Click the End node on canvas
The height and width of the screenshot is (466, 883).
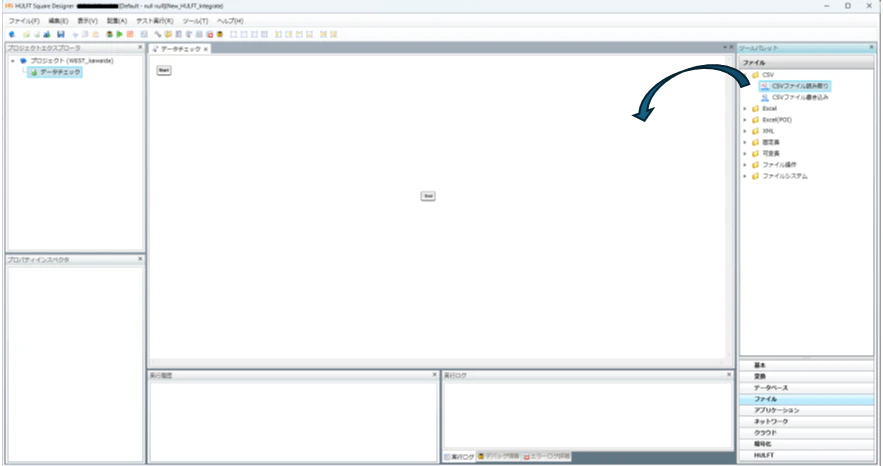click(x=428, y=196)
